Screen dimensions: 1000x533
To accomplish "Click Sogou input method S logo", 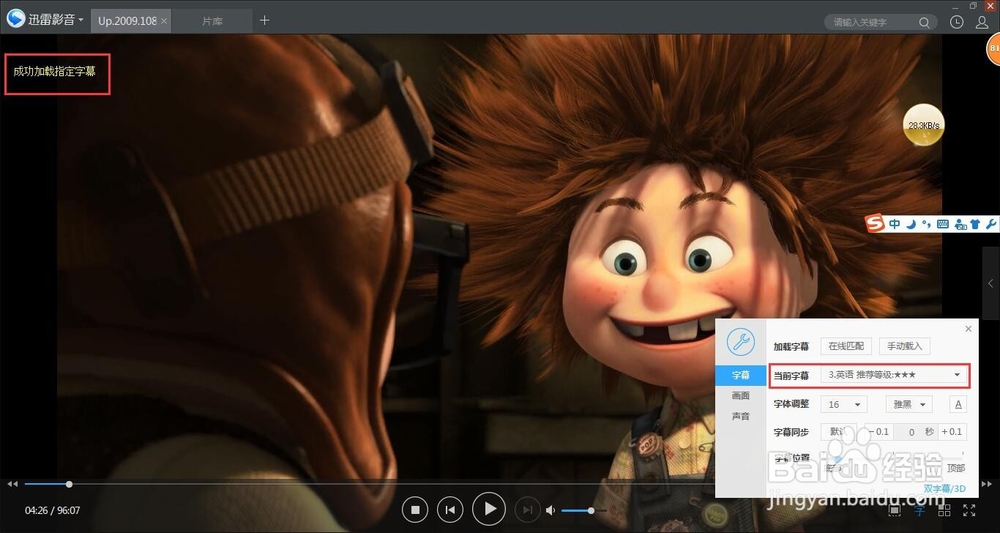I will pos(875,223).
